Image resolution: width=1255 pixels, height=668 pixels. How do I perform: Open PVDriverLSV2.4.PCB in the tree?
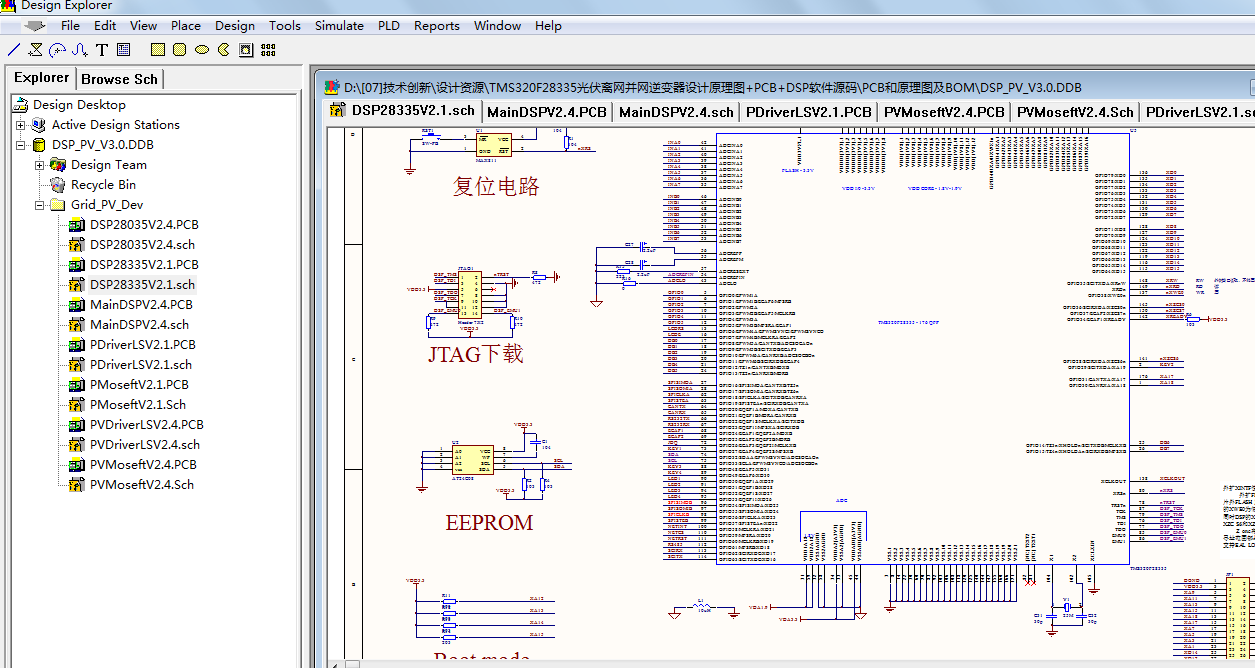146,425
